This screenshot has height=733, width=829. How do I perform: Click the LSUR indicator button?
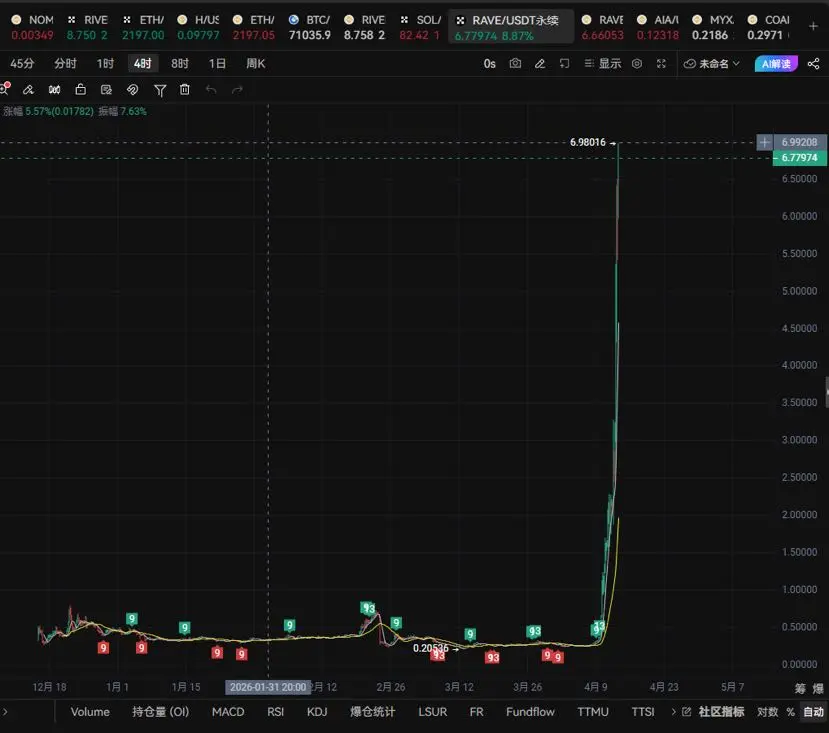432,712
